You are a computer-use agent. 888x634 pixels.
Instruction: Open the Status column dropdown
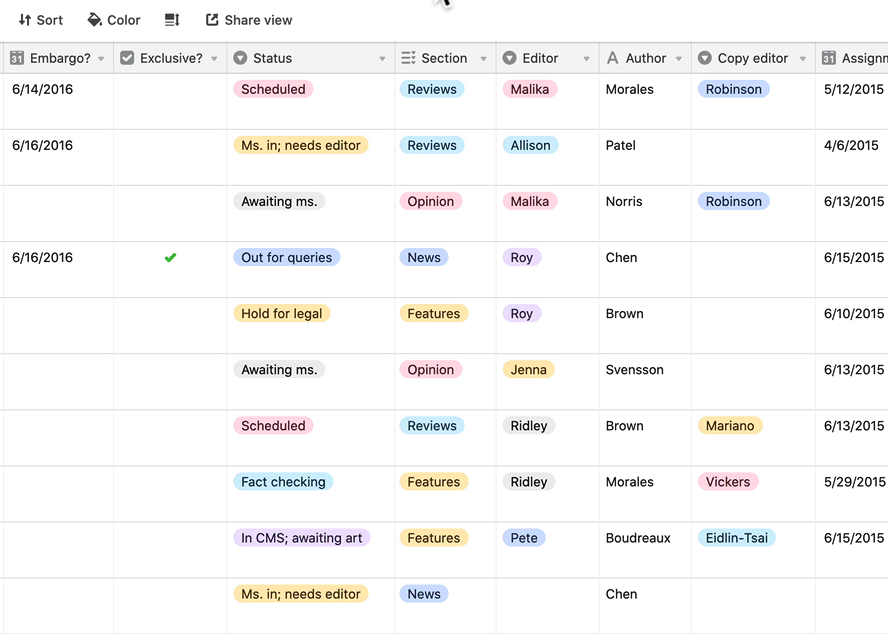pos(381,58)
